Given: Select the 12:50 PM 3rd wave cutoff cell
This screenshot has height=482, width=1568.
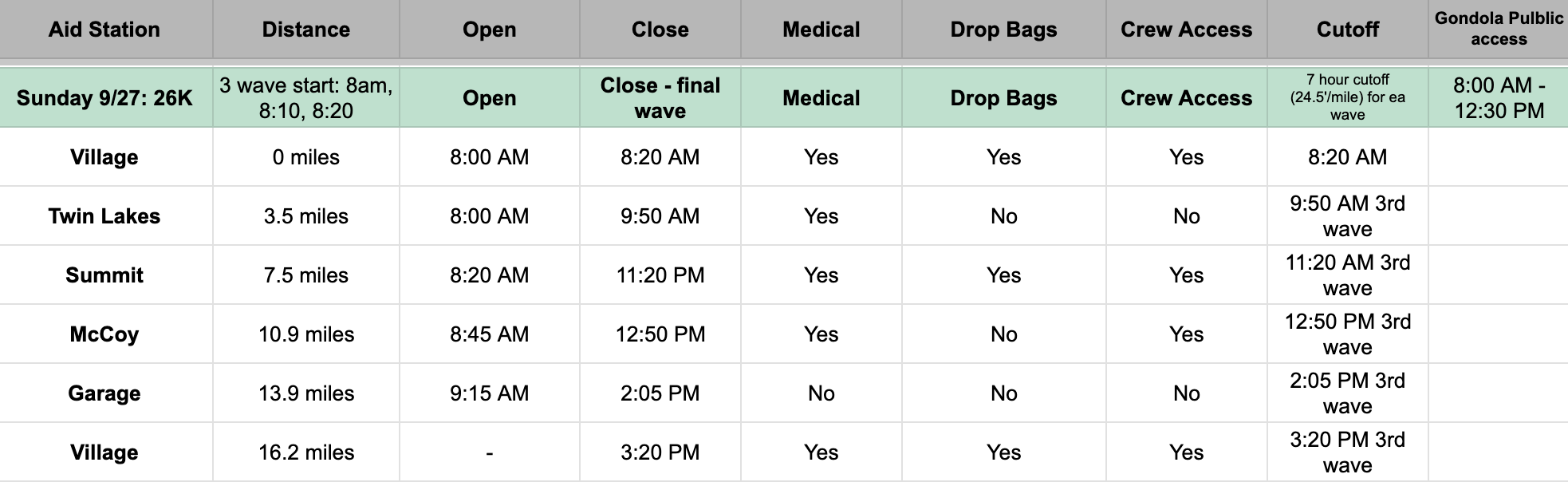Looking at the screenshot, I should click(x=1347, y=334).
